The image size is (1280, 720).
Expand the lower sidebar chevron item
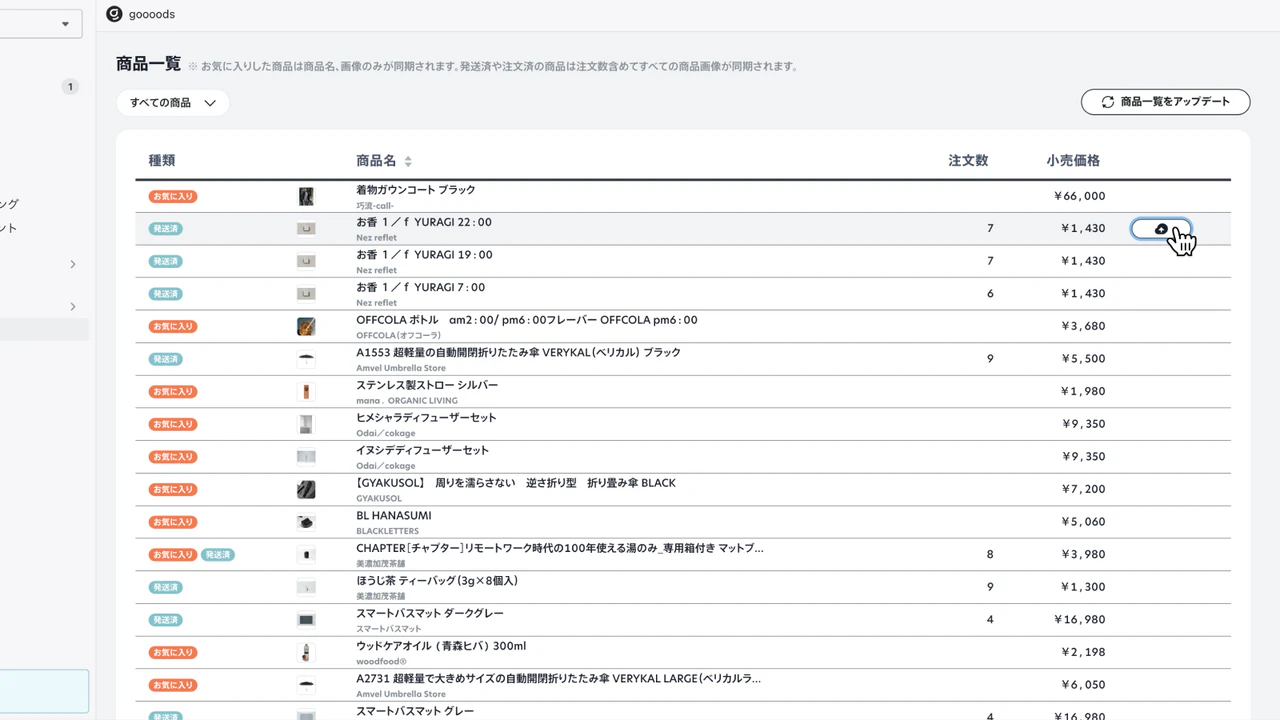click(73, 306)
